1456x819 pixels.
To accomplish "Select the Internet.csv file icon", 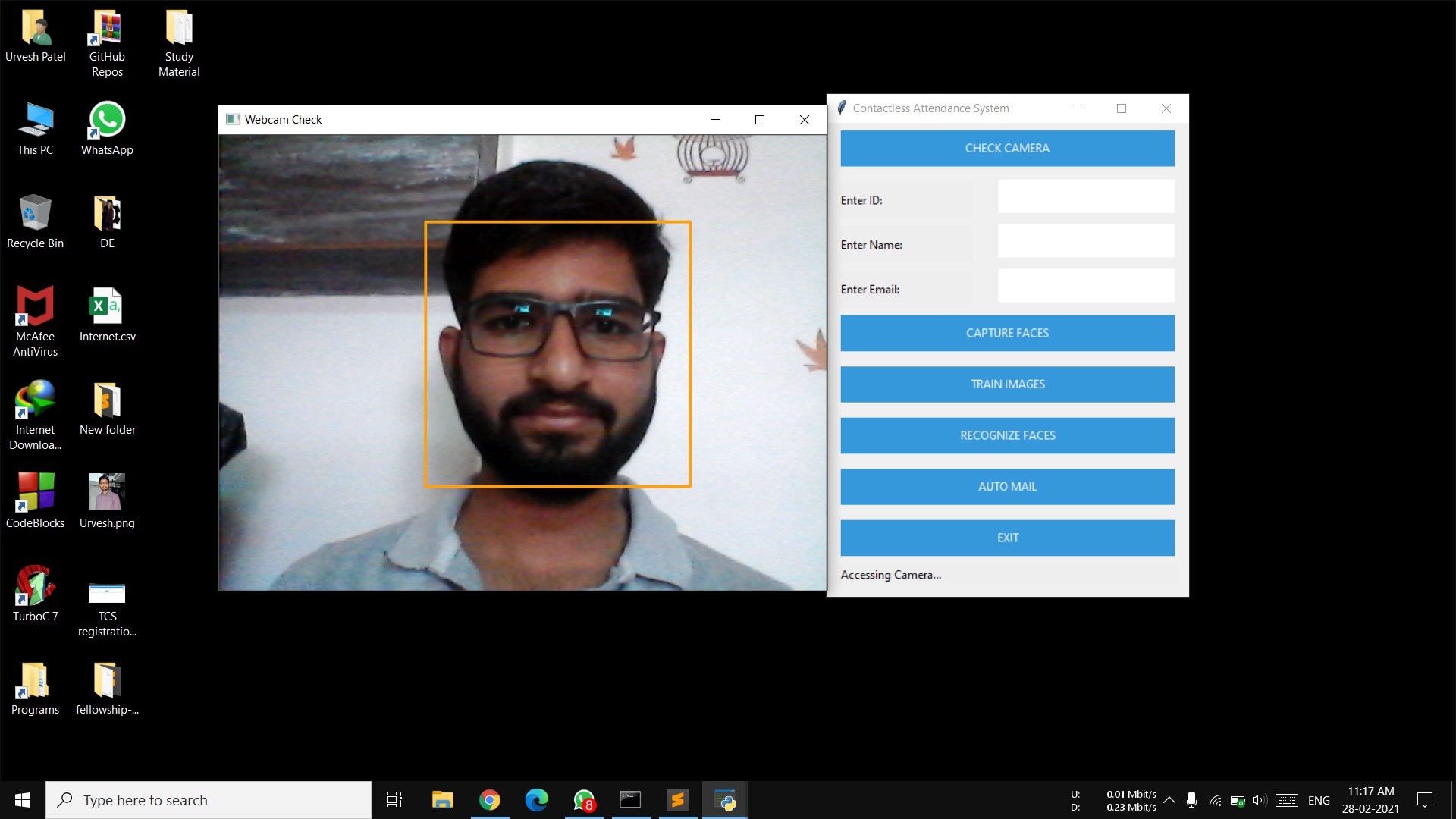I will 107,307.
